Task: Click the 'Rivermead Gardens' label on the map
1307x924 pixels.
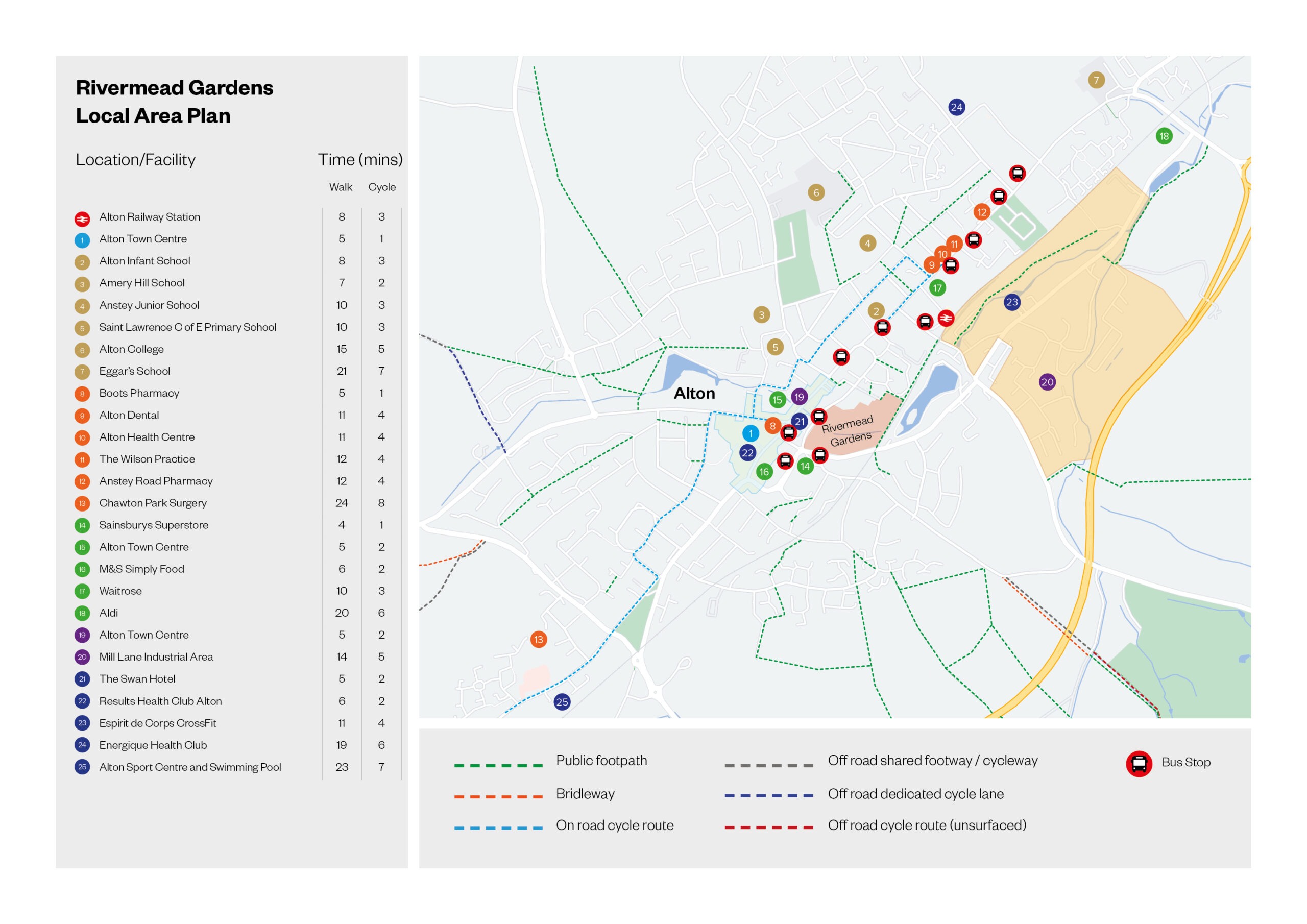Action: (x=848, y=431)
